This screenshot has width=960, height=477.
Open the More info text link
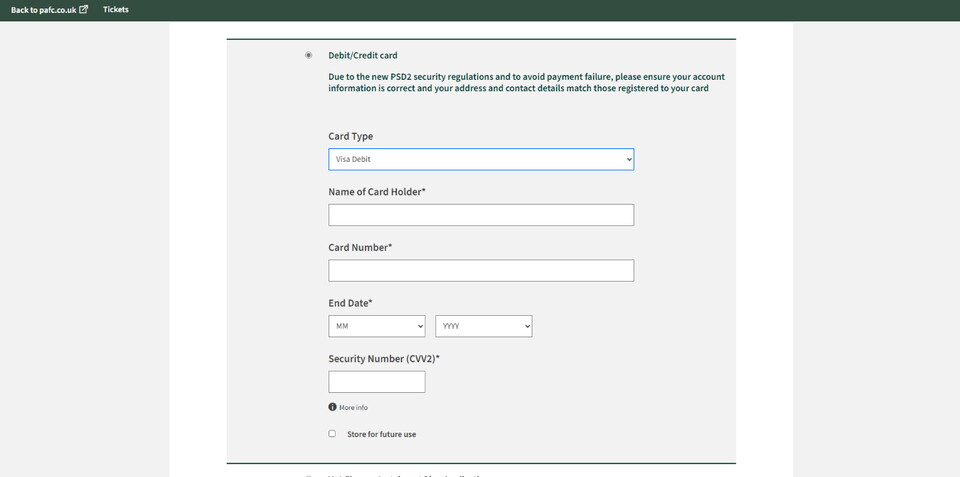point(353,408)
